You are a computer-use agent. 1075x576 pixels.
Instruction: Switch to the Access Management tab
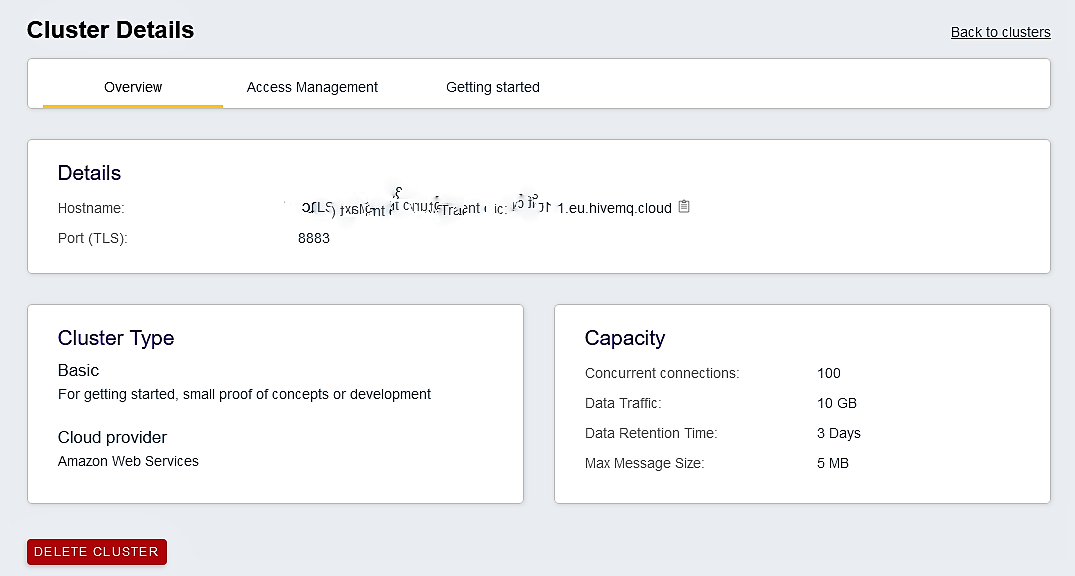click(312, 87)
